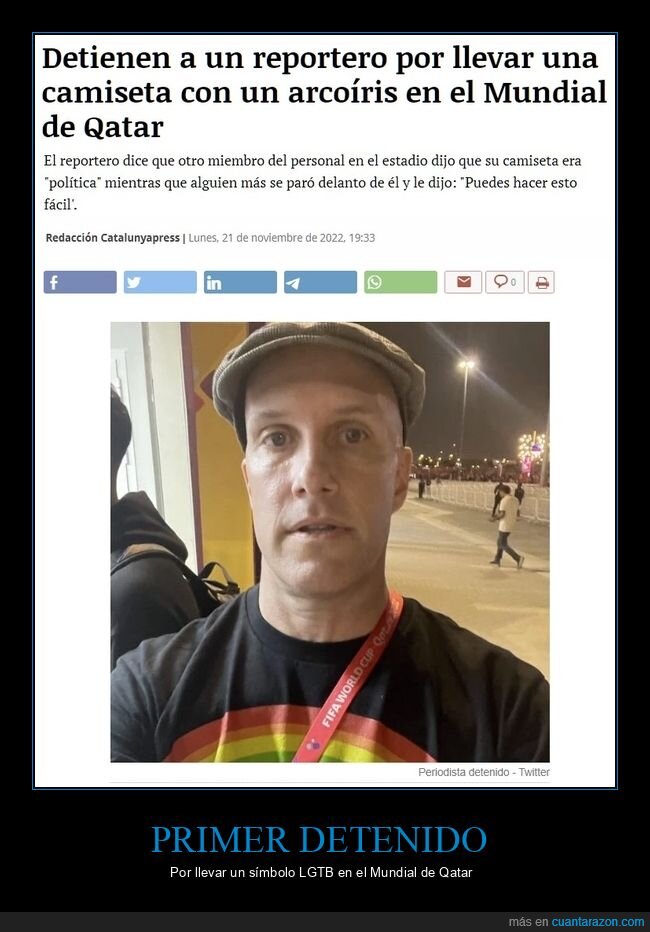Click the FIFA World Cup lanyard
This screenshot has width=650, height=932.
351,678
